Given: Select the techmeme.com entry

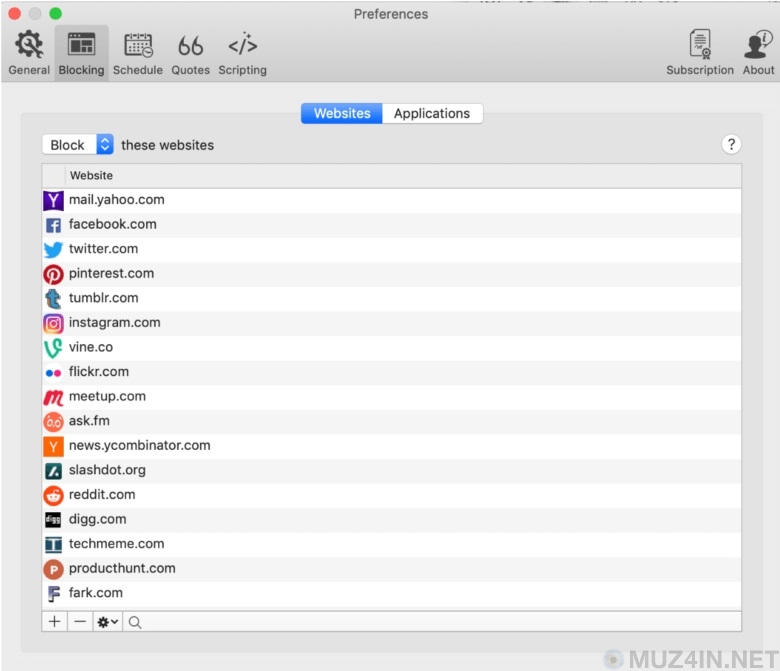Looking at the screenshot, I should tap(391, 544).
